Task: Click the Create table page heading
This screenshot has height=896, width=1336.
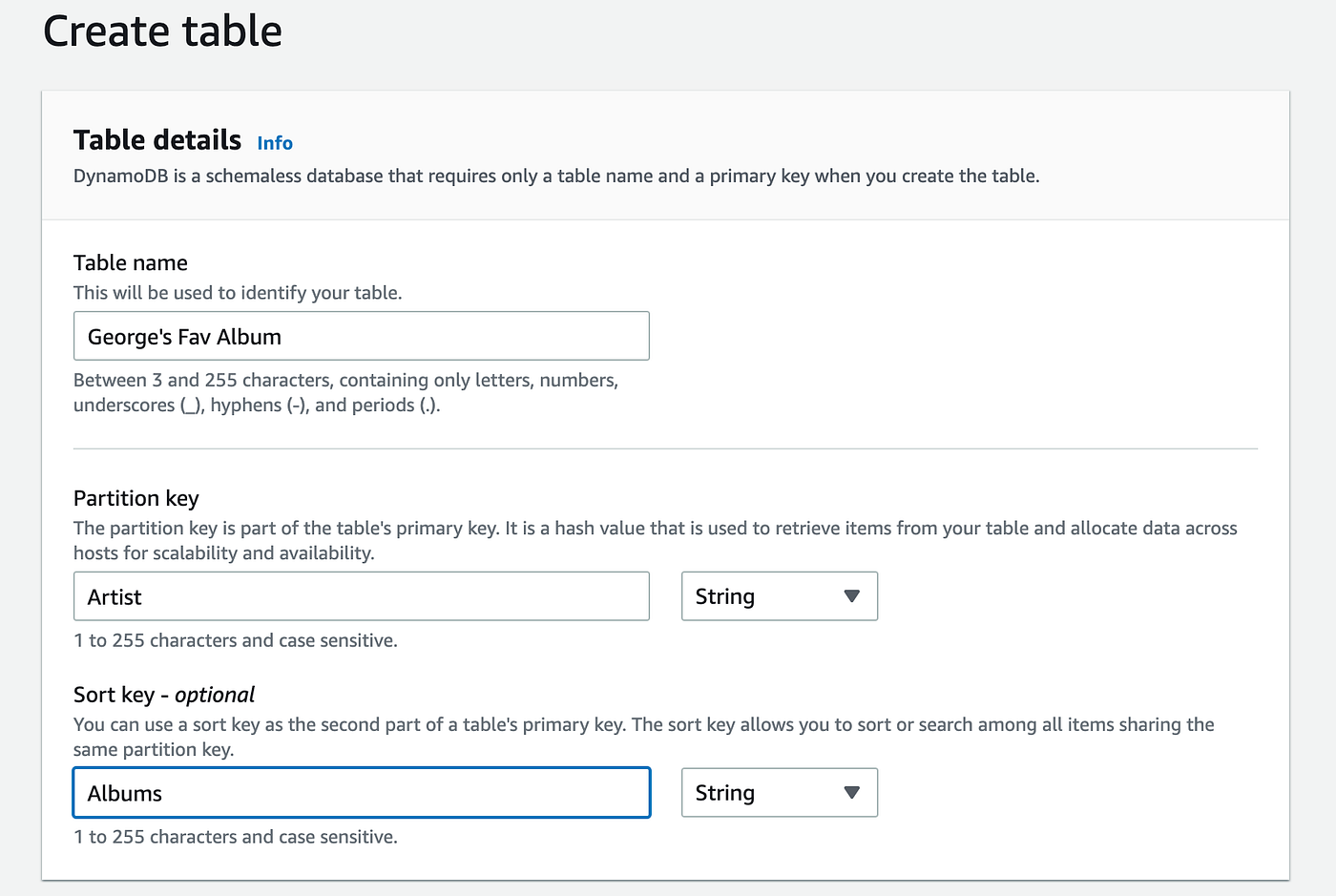Action: click(162, 31)
